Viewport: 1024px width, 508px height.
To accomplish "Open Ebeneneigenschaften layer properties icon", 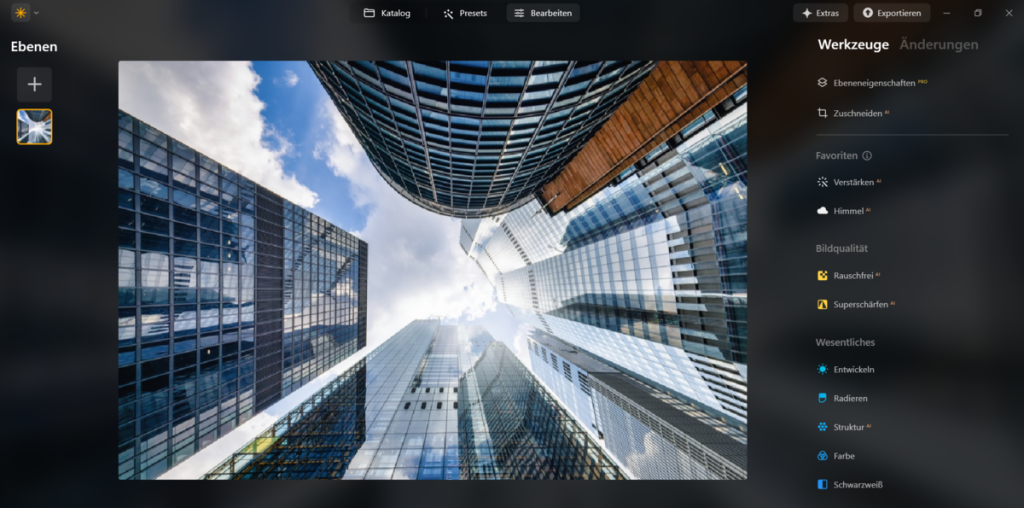I will coord(822,83).
